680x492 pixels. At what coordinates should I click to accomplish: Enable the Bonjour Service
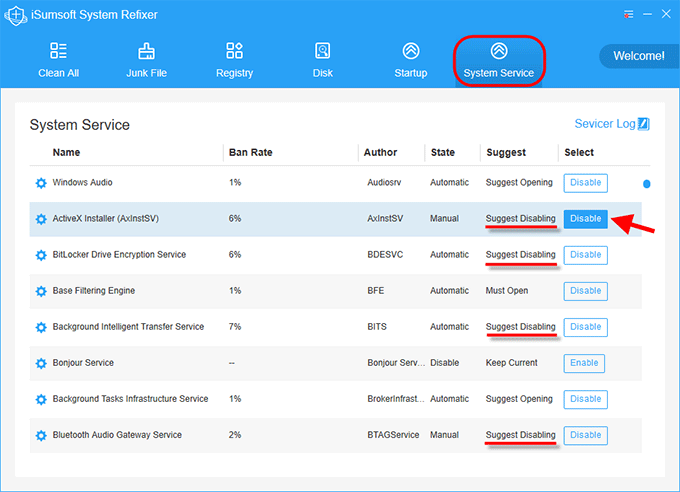(x=584, y=363)
